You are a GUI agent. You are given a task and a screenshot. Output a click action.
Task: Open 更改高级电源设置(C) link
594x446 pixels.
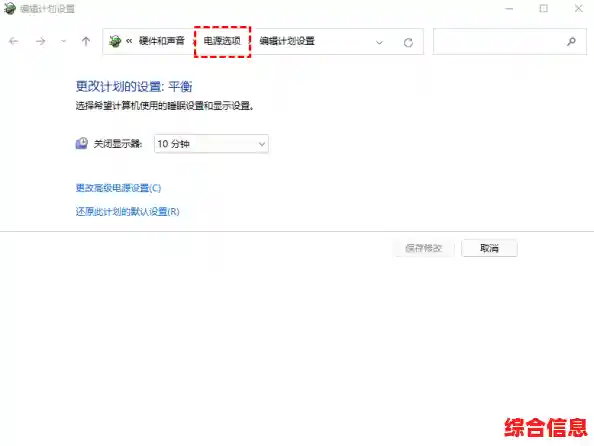119,188
